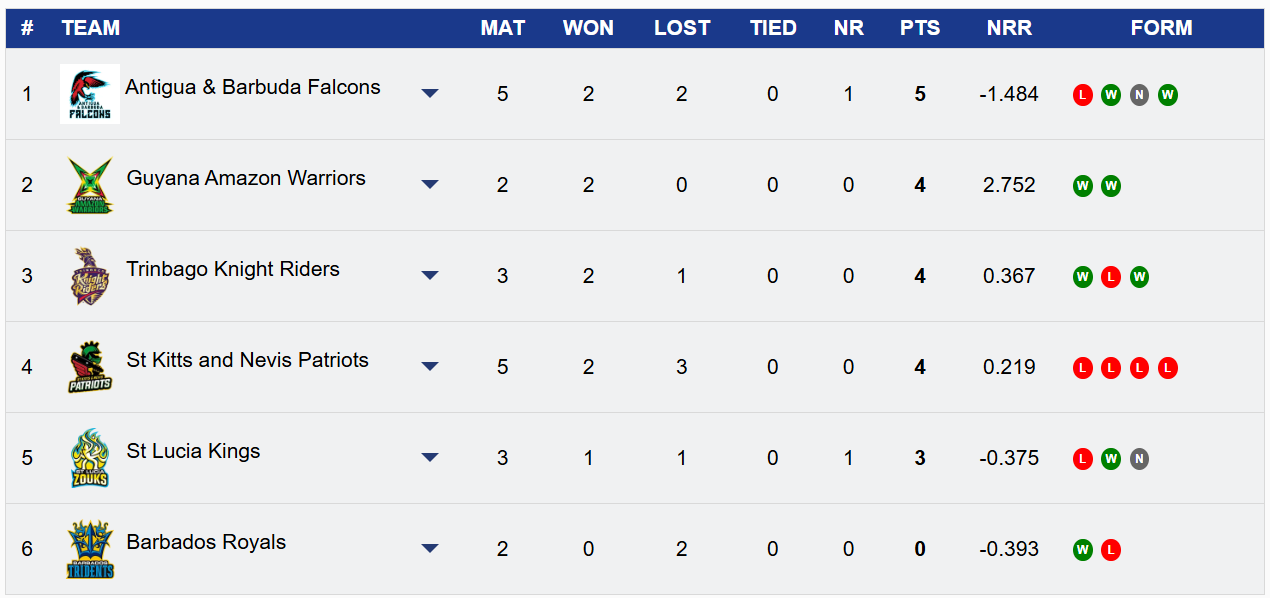This screenshot has height=598, width=1270.
Task: Expand the Antigua & Barbuda Falcons row details
Action: click(x=430, y=93)
